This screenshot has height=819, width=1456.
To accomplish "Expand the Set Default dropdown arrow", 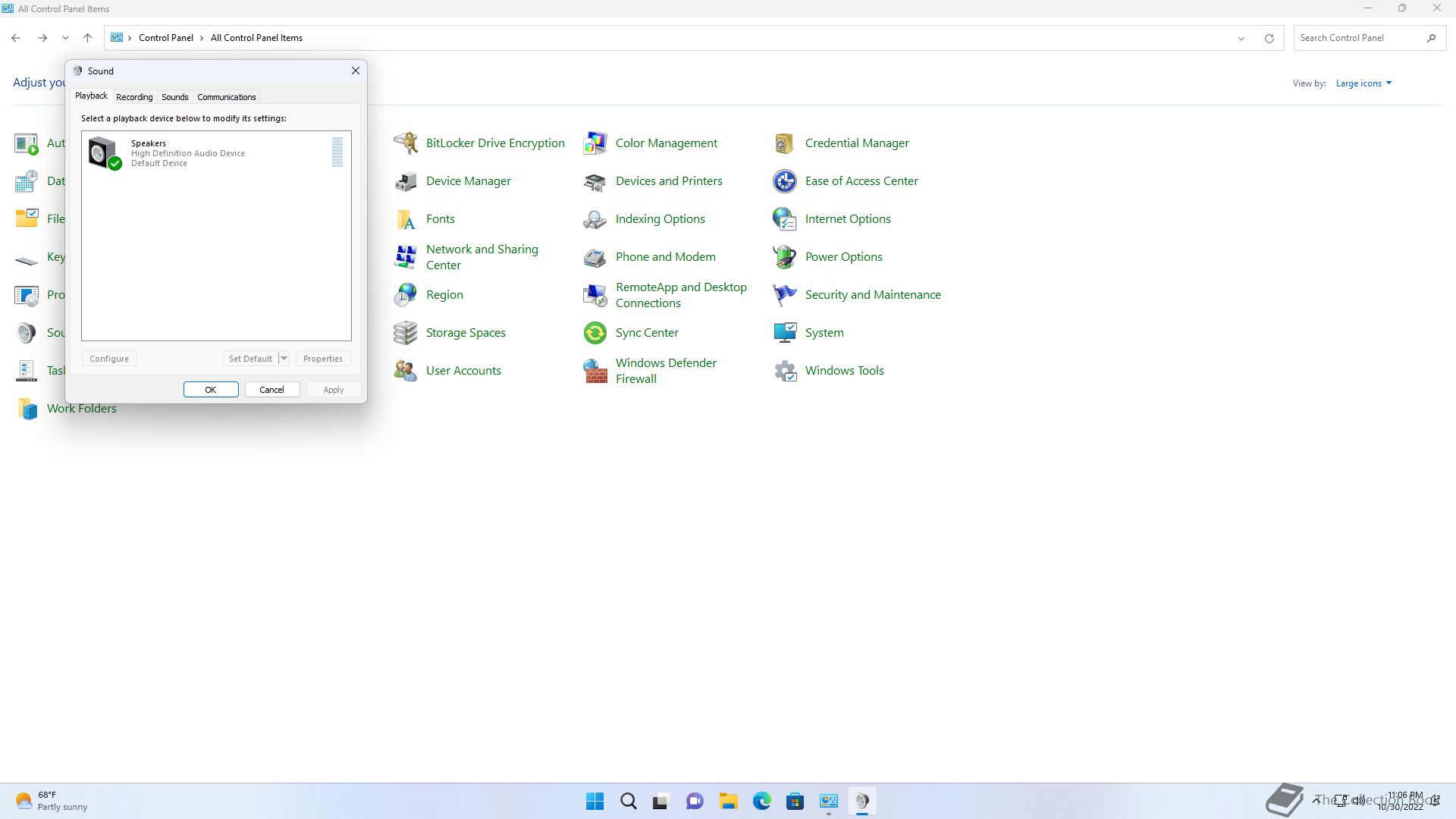I will 284,359.
